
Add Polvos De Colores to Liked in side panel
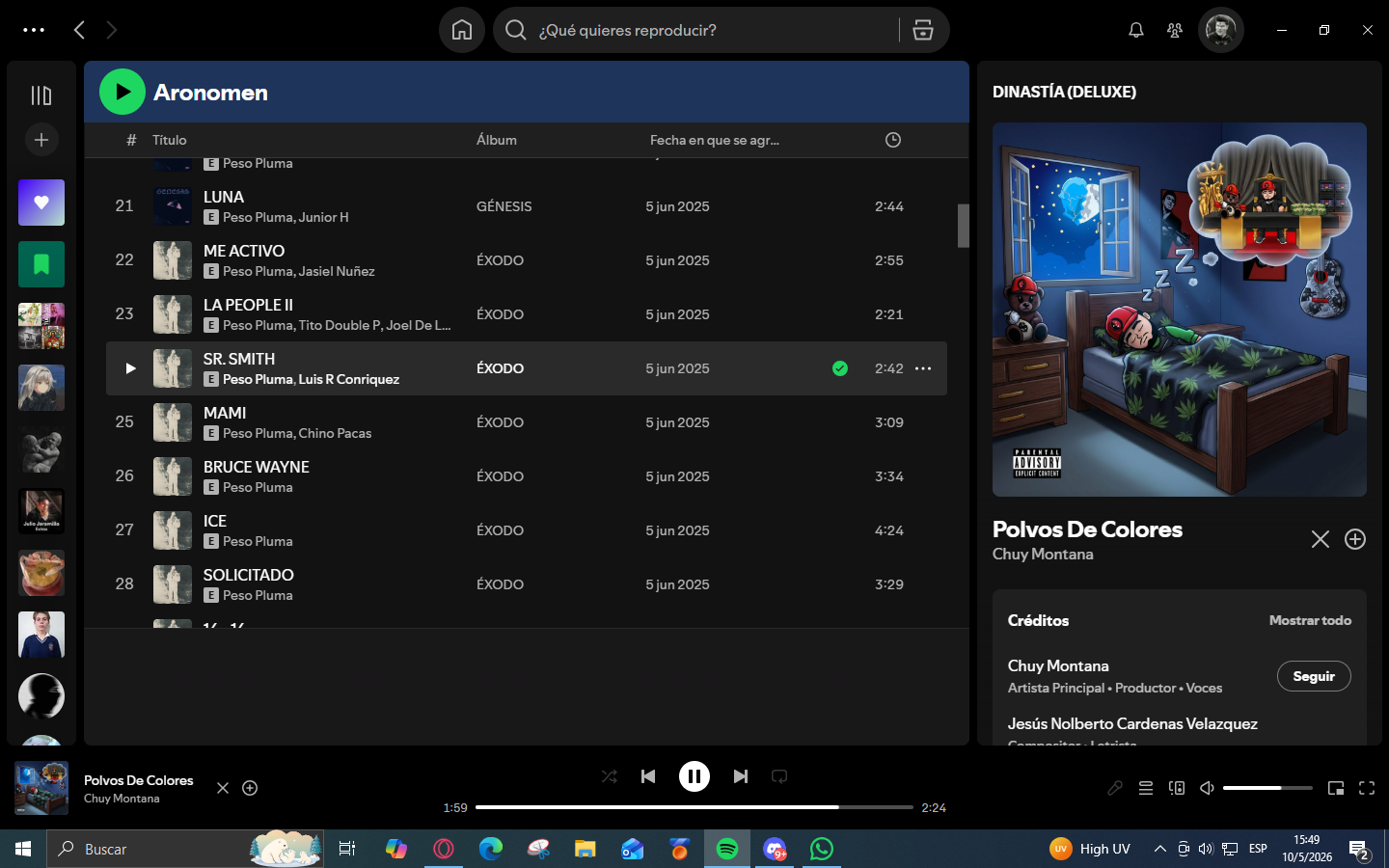[1355, 539]
